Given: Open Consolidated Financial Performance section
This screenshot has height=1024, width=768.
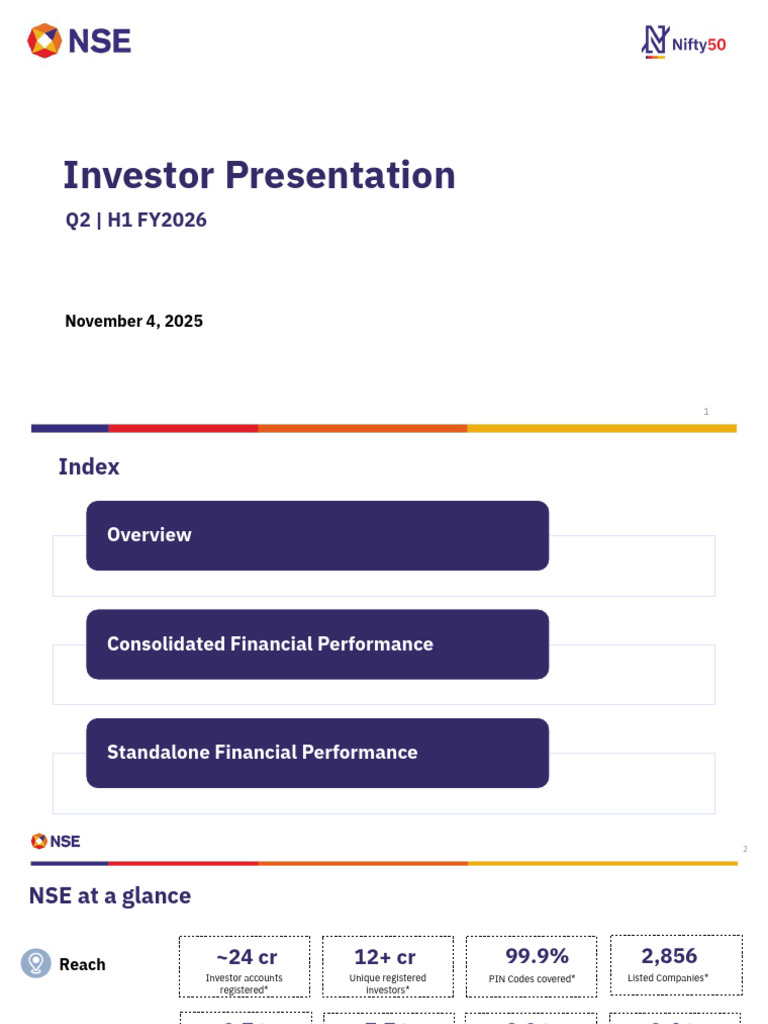Looking at the screenshot, I should (x=317, y=644).
